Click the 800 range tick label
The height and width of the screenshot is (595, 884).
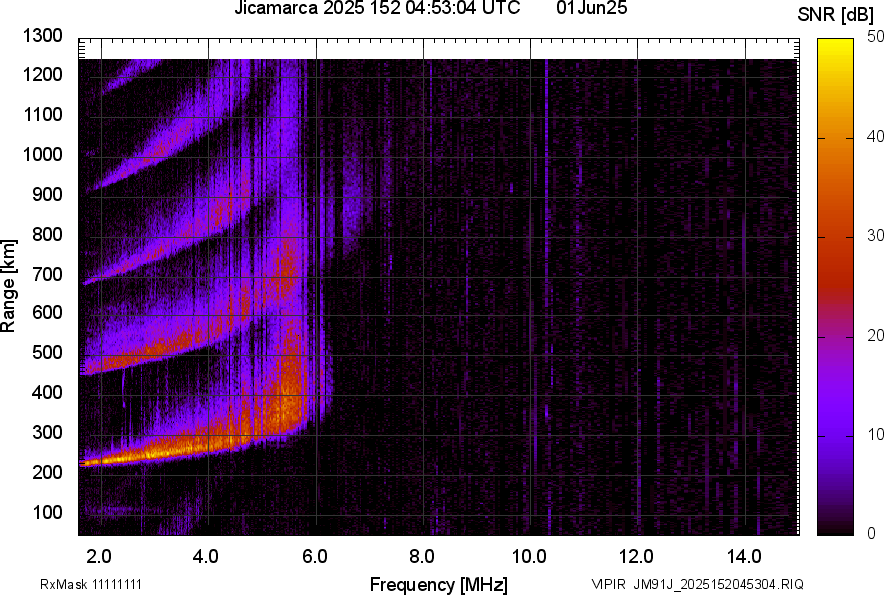(x=47, y=233)
